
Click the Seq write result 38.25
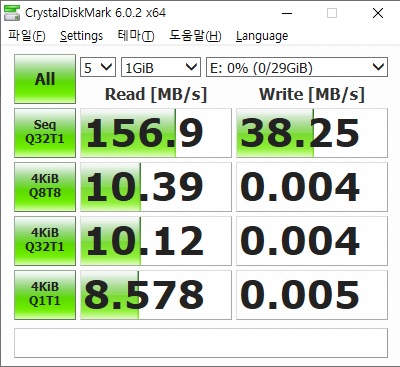tap(312, 133)
